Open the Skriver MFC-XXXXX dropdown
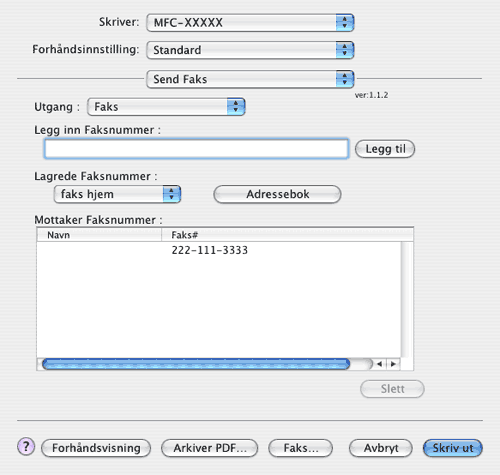This screenshot has height=475, width=500. tap(250, 23)
